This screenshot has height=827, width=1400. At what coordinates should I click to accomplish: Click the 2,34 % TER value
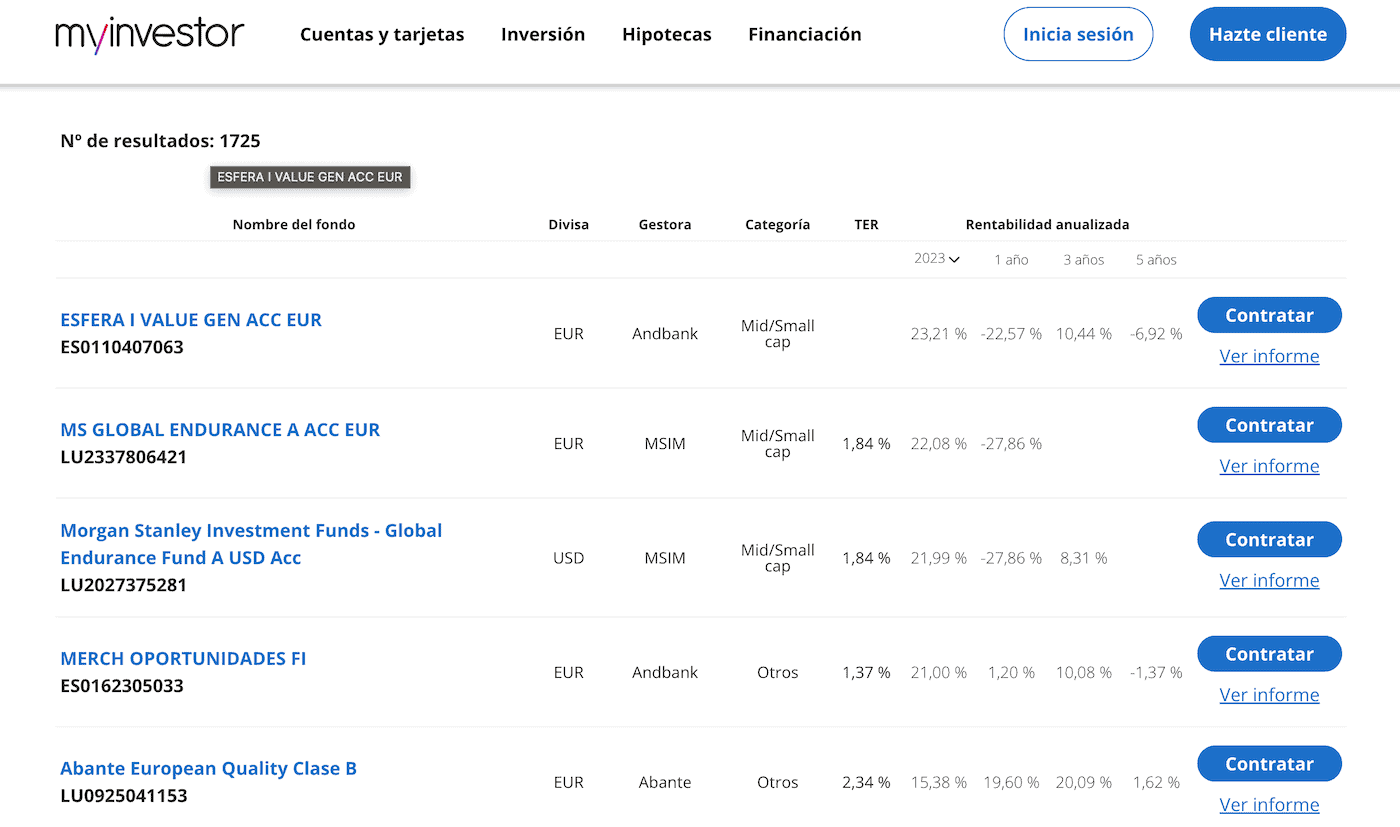(x=866, y=783)
